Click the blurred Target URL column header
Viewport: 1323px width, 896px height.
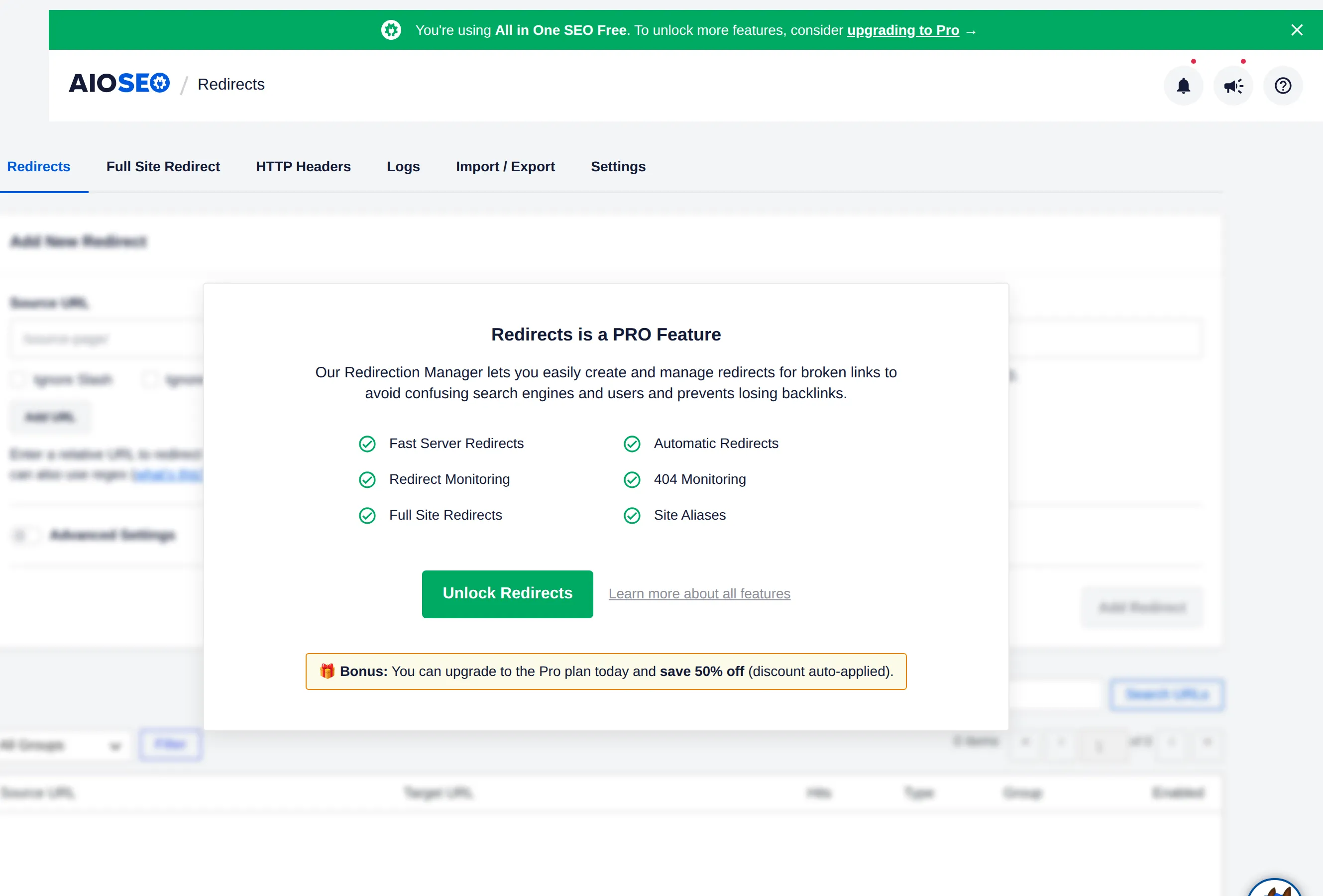(439, 792)
